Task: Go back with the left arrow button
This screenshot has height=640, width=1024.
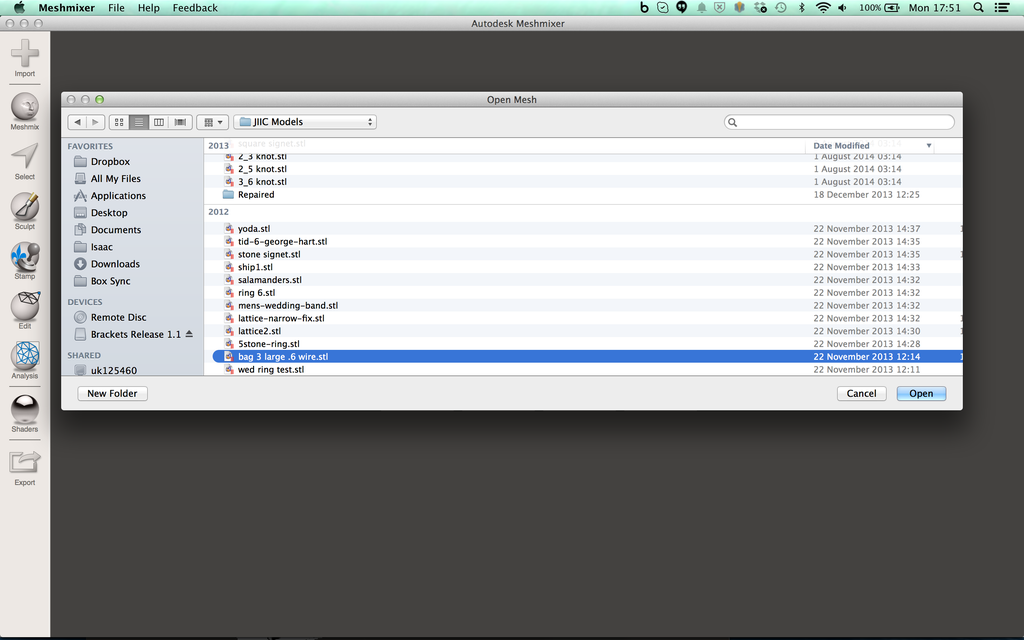Action: tap(77, 122)
